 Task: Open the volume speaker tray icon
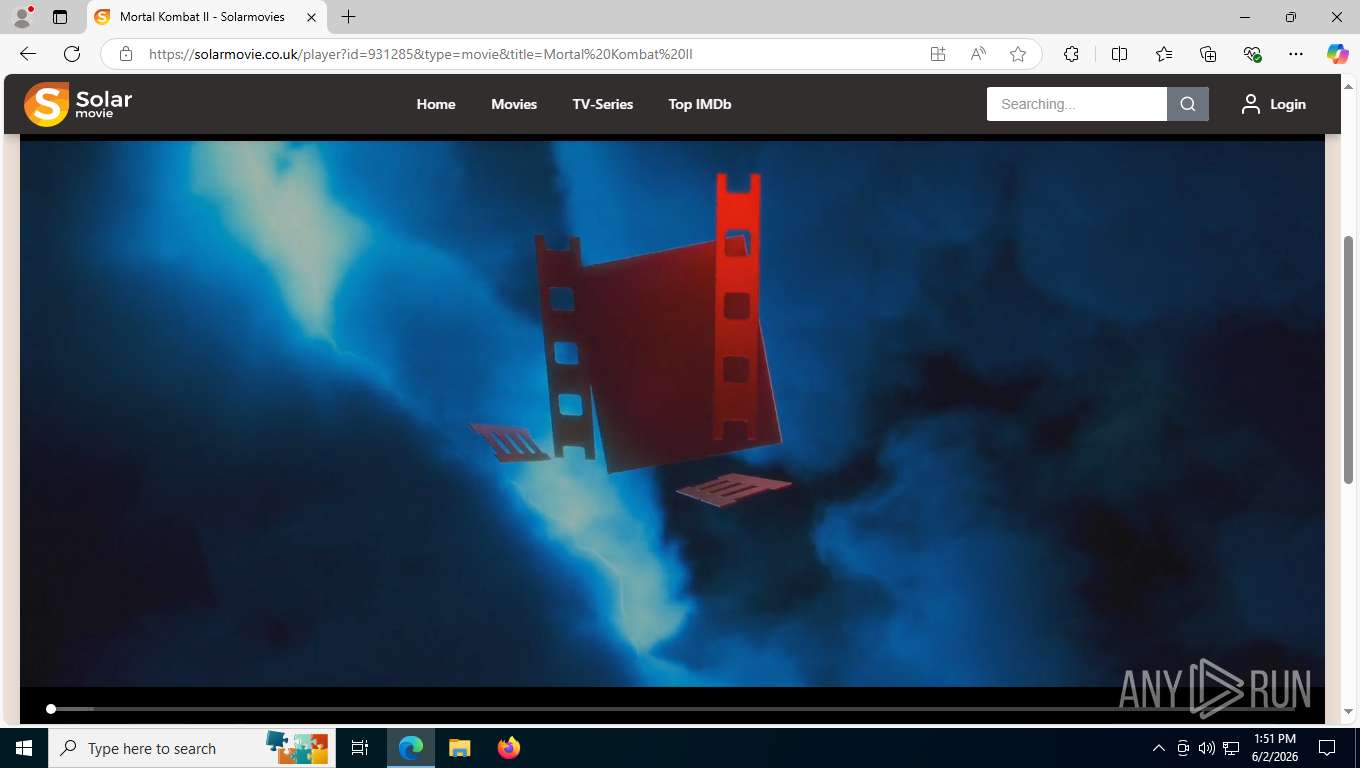[1206, 748]
